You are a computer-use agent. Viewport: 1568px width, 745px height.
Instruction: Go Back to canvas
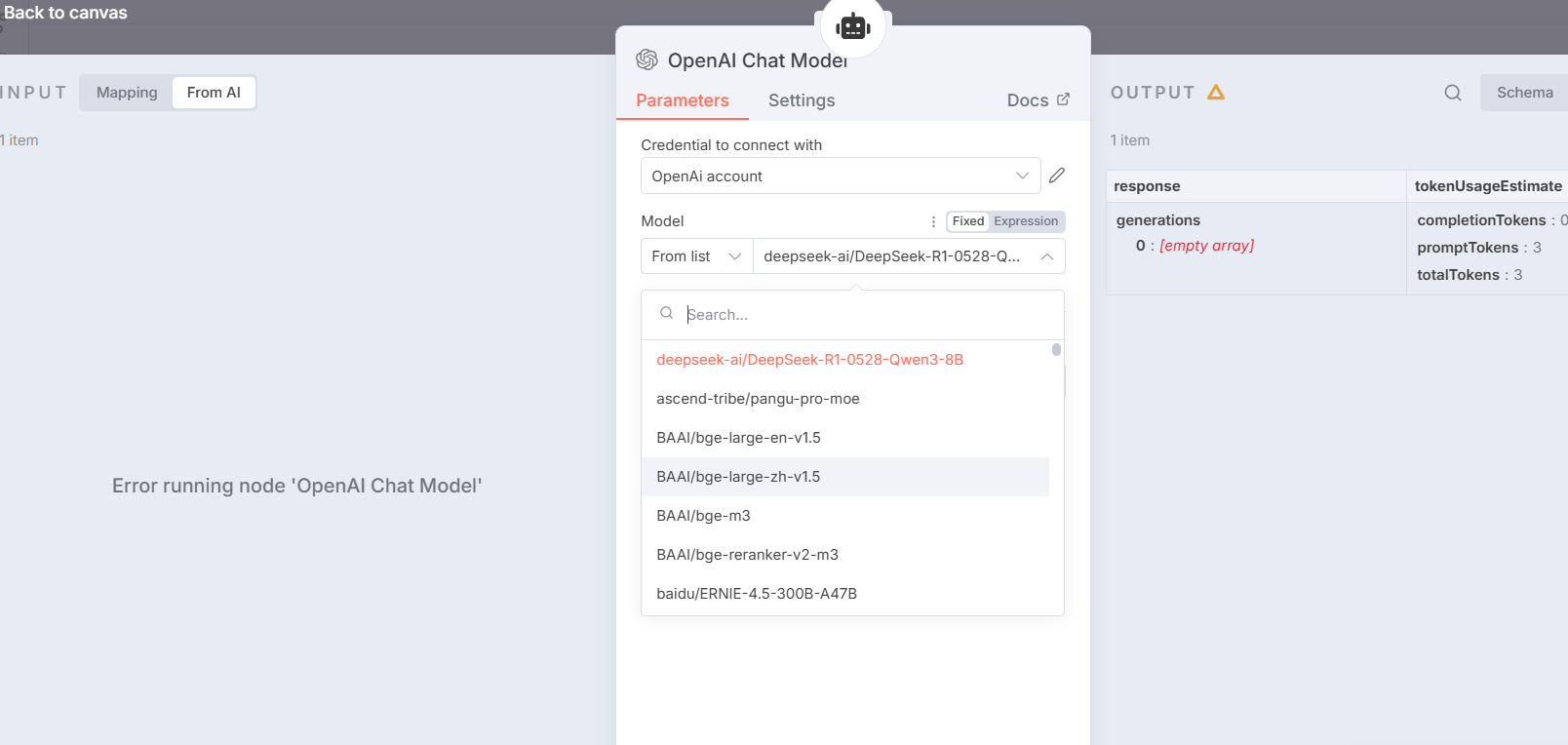(64, 13)
